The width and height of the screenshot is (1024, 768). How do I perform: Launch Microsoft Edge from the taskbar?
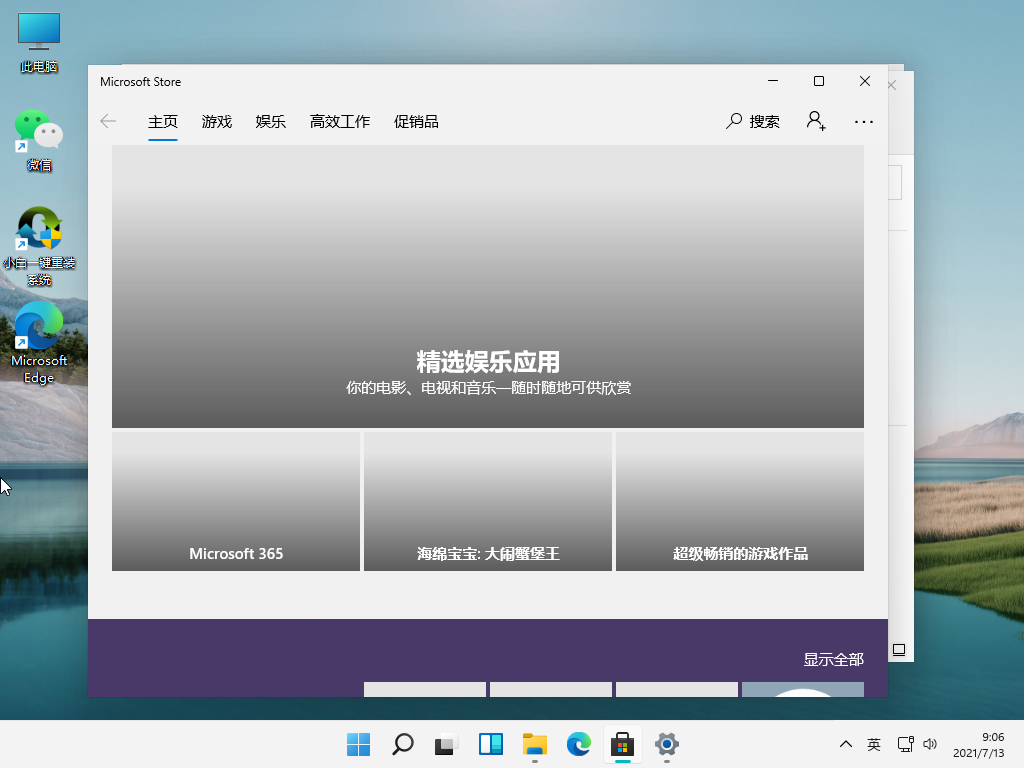pos(578,745)
